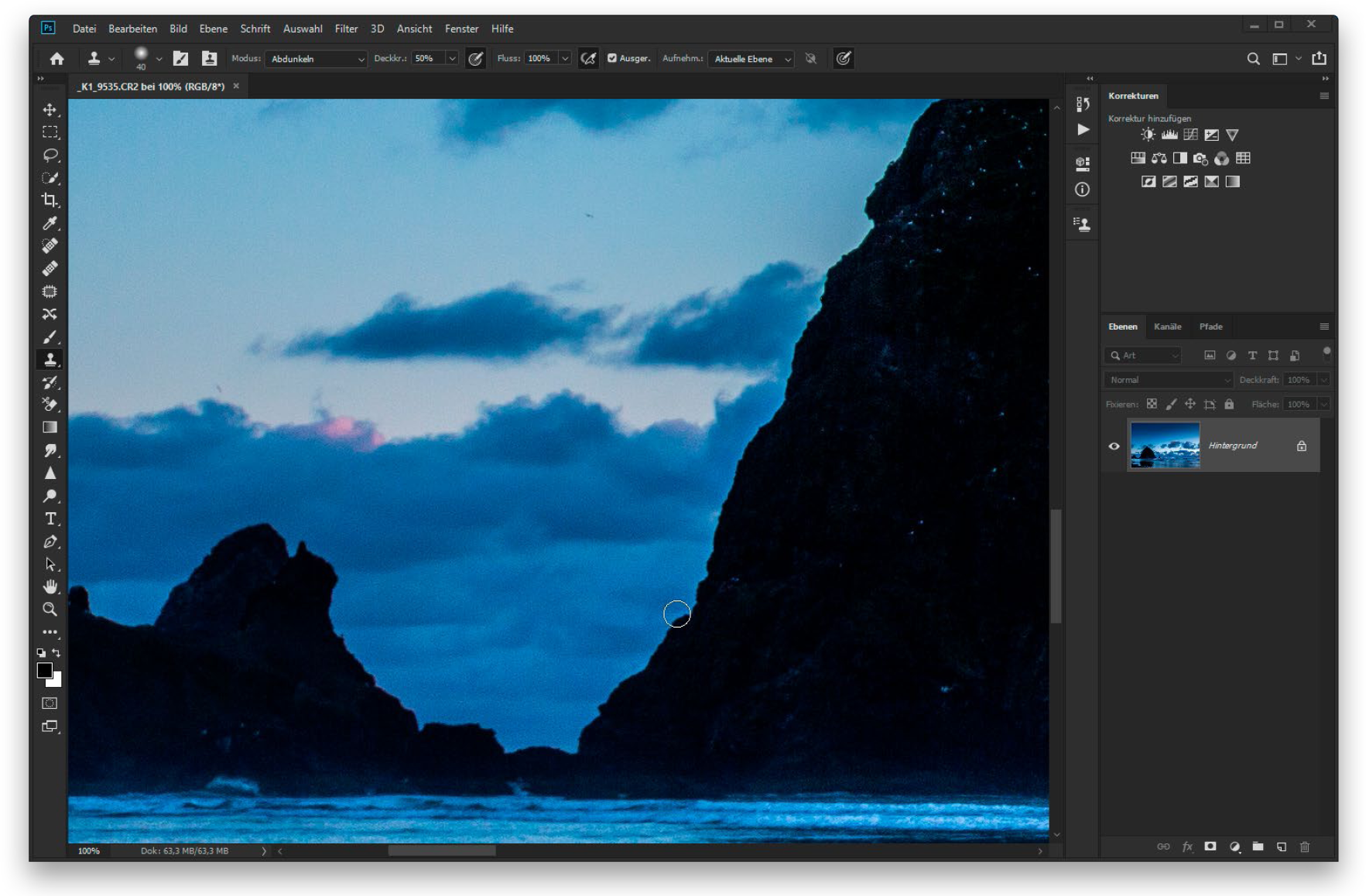Open the Info panel icon

coord(1083,190)
